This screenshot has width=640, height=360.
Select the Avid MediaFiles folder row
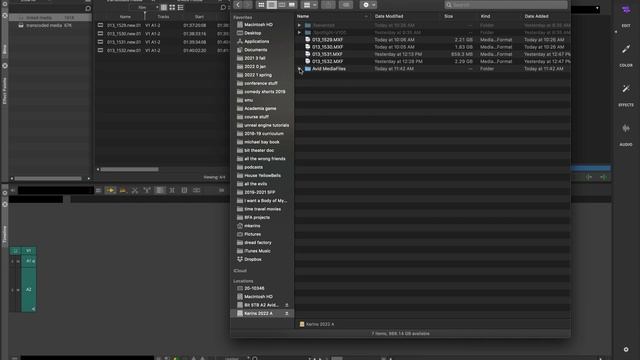pyautogui.click(x=433, y=69)
